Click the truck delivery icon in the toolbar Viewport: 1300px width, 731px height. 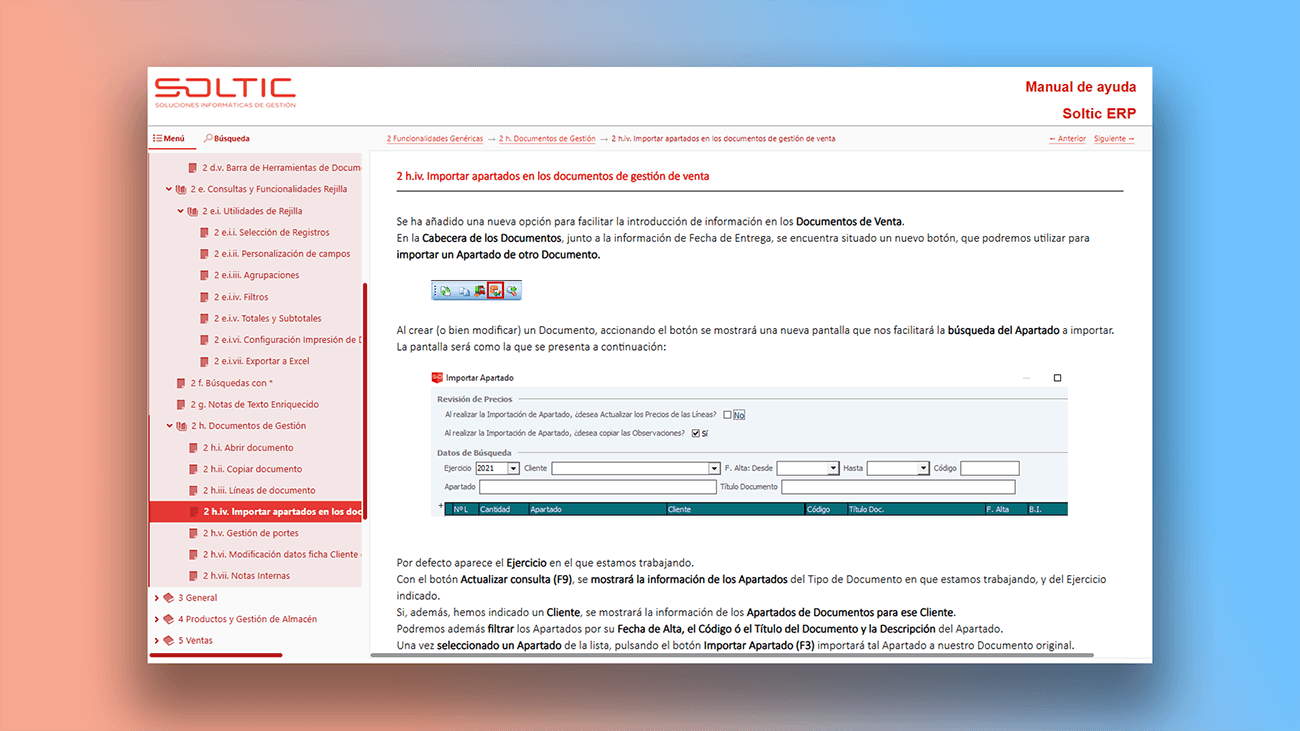[x=480, y=290]
